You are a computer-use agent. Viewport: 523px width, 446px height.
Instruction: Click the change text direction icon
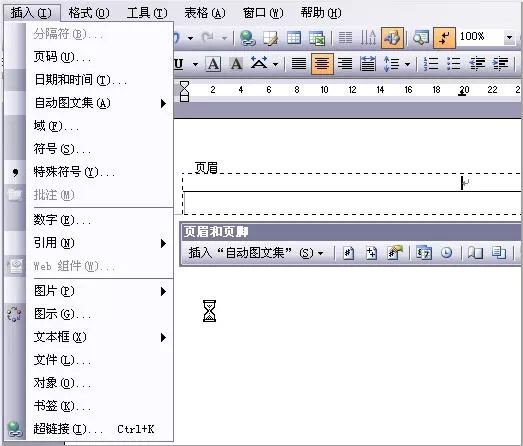(368, 38)
